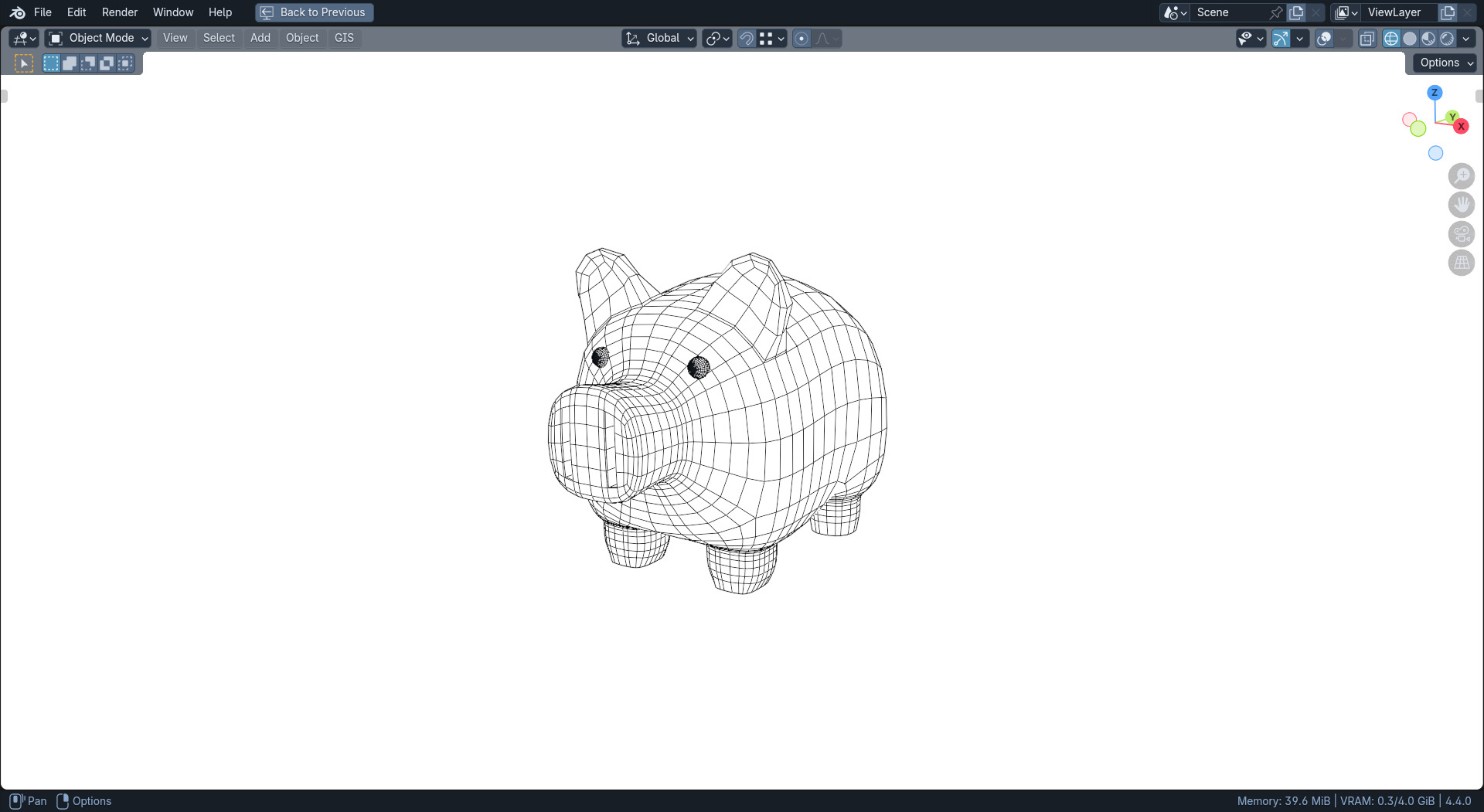This screenshot has height=812, width=1484.
Task: Create a new scene
Action: click(1296, 12)
